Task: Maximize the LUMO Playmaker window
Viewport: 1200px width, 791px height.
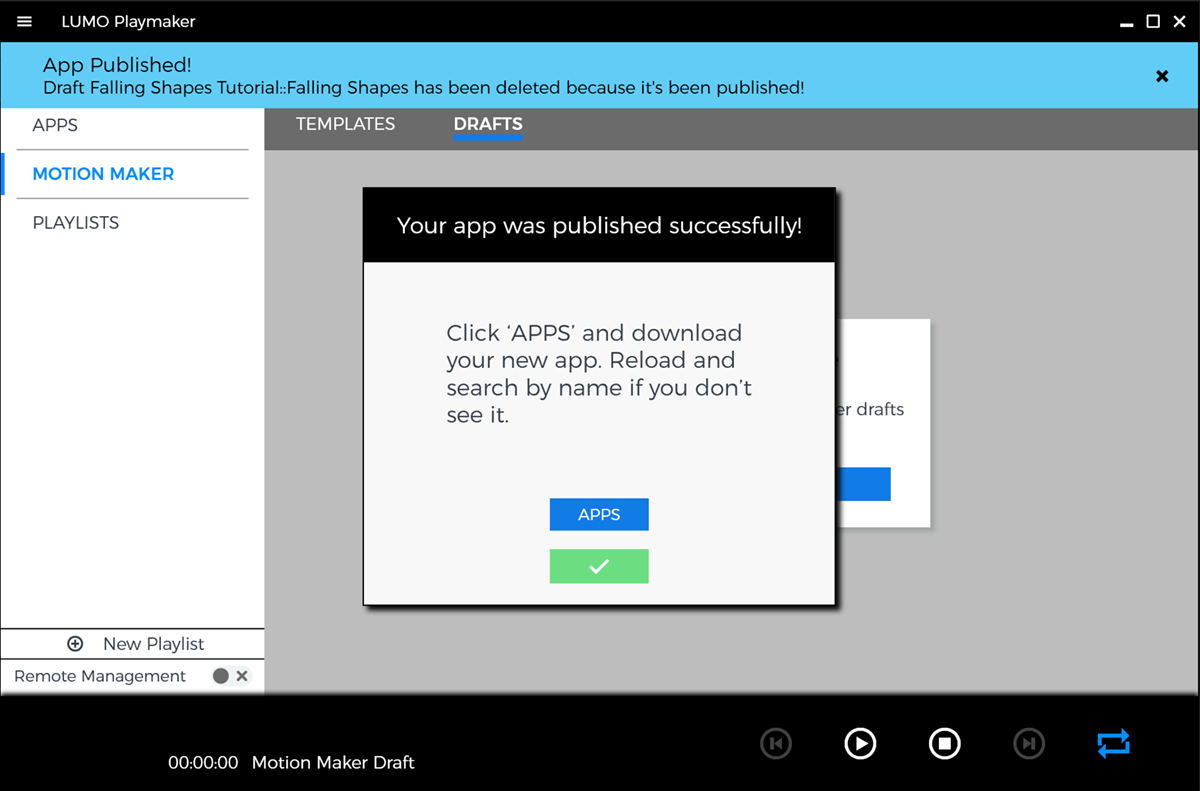Action: tap(1153, 21)
